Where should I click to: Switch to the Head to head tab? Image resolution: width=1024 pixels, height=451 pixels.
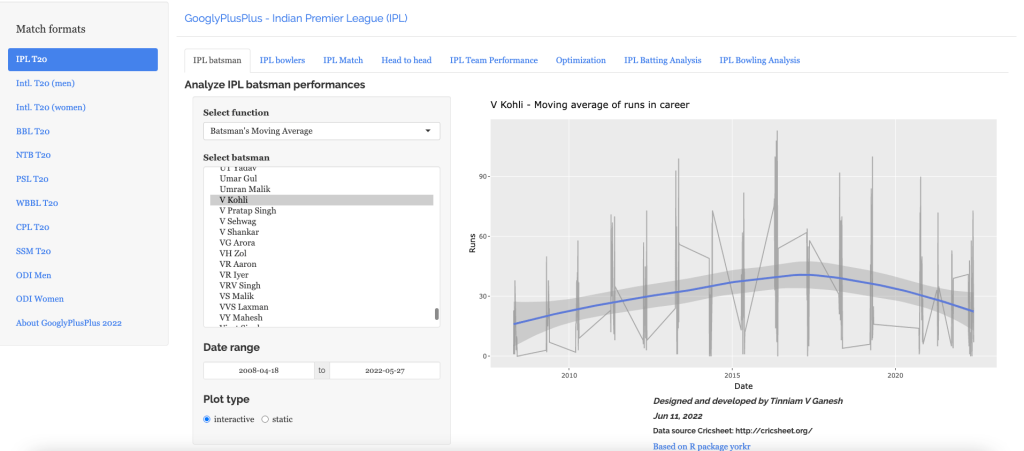[x=406, y=60]
